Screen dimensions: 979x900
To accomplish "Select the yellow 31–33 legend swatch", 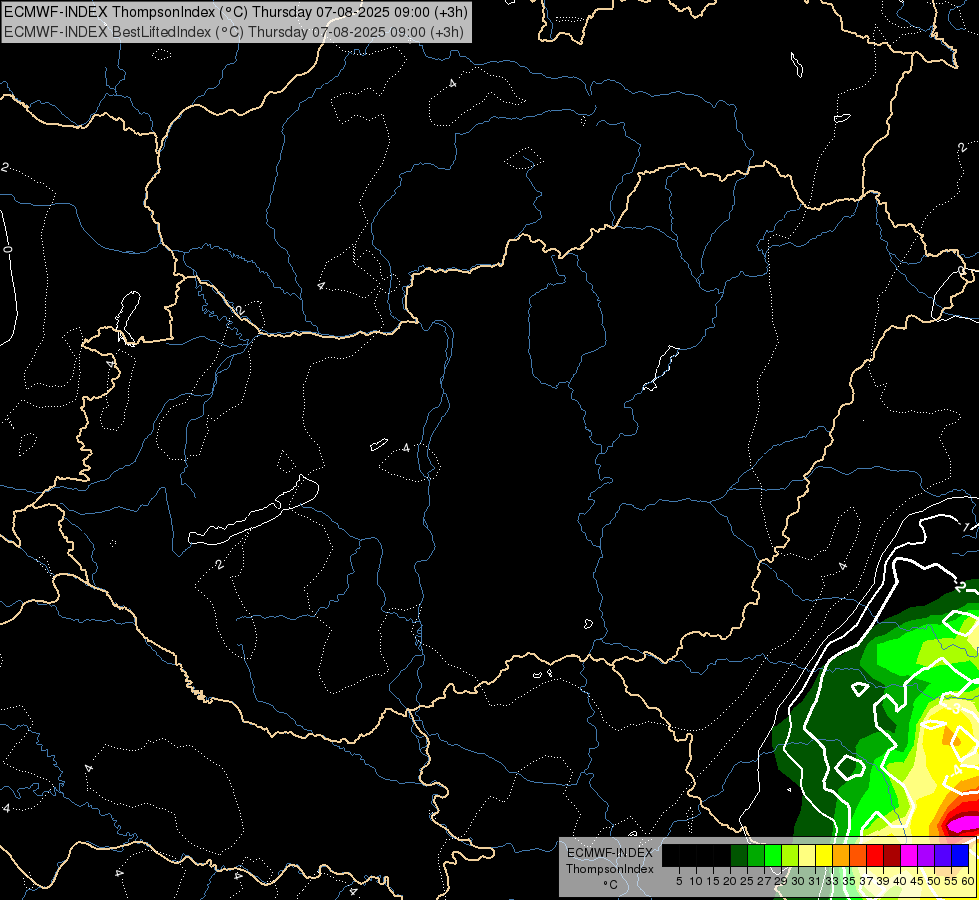I will tap(824, 856).
